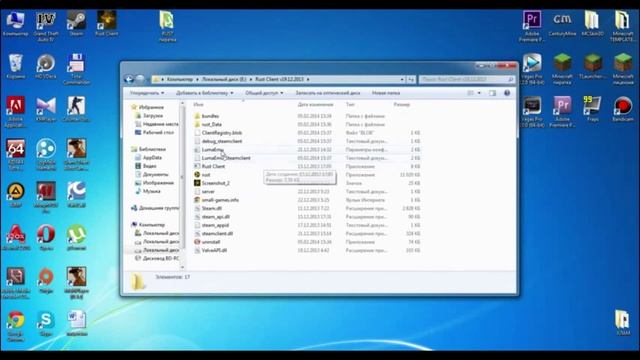Click the Explorer search input field
Viewport: 640px width, 360px height.
[466, 79]
